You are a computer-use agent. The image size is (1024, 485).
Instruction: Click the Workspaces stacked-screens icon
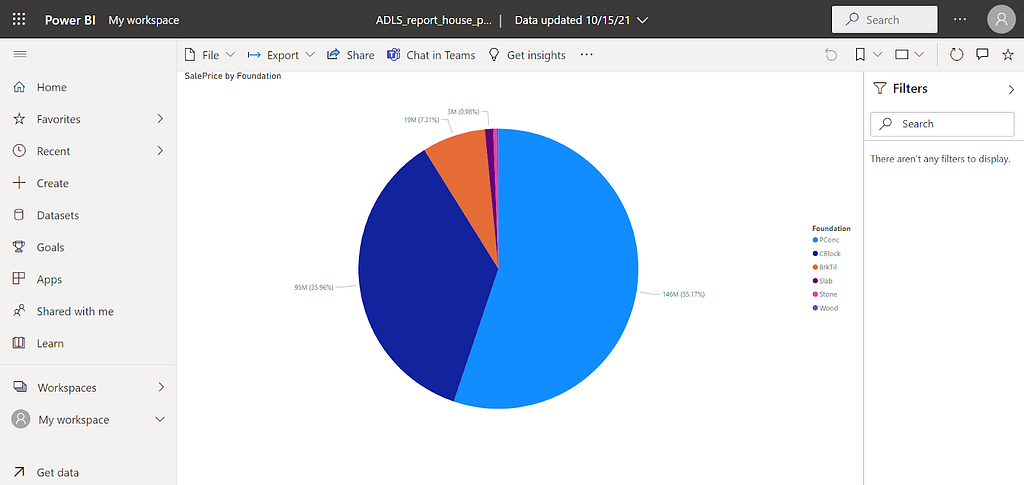[20, 387]
